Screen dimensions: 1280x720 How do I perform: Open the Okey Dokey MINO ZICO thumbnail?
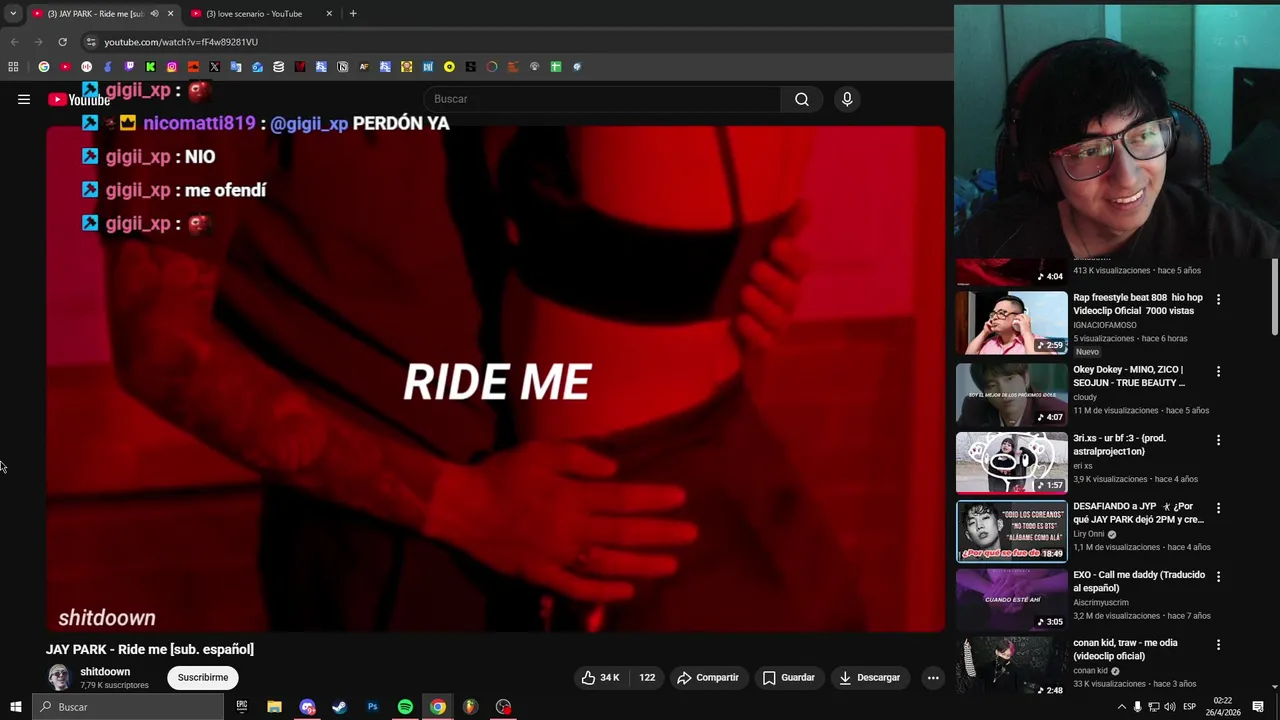tap(1012, 394)
